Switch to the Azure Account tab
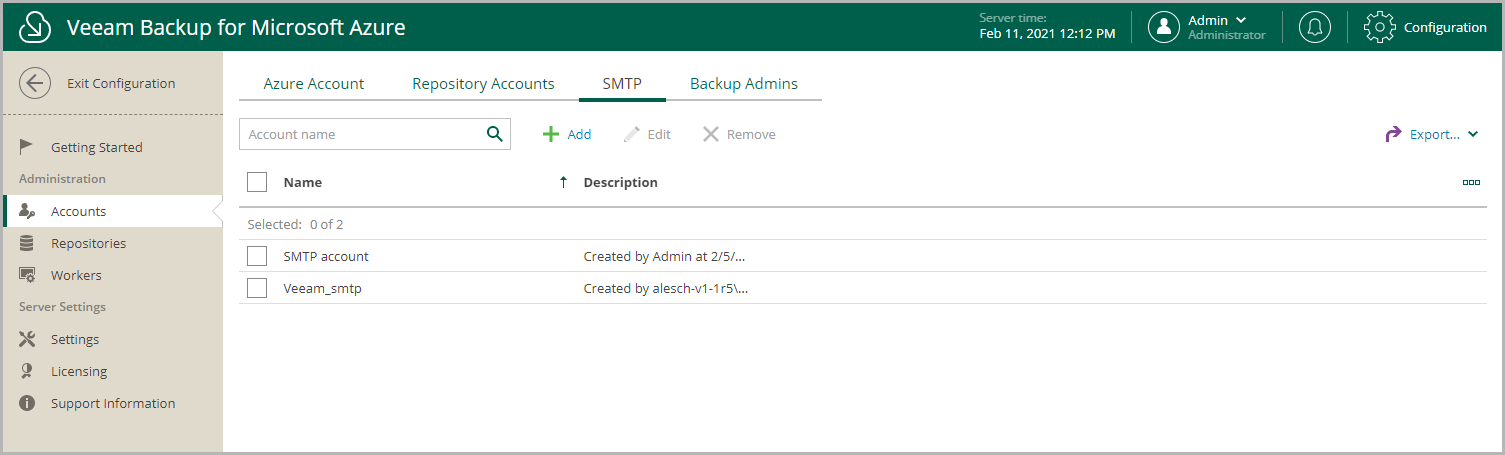 pyautogui.click(x=314, y=84)
